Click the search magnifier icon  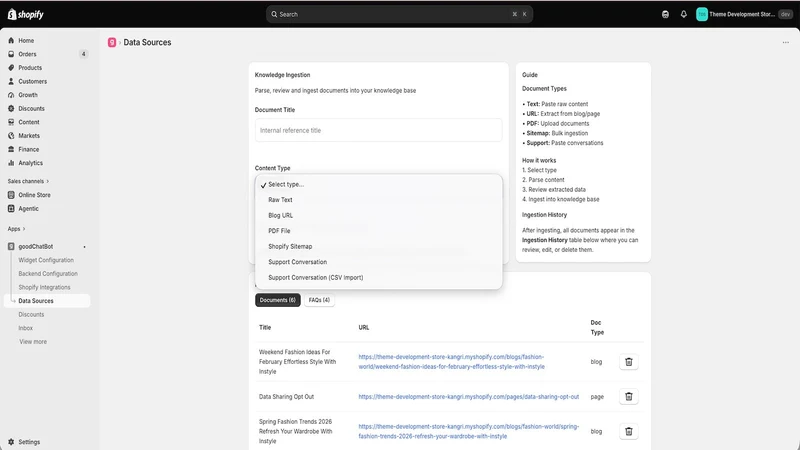tap(274, 14)
